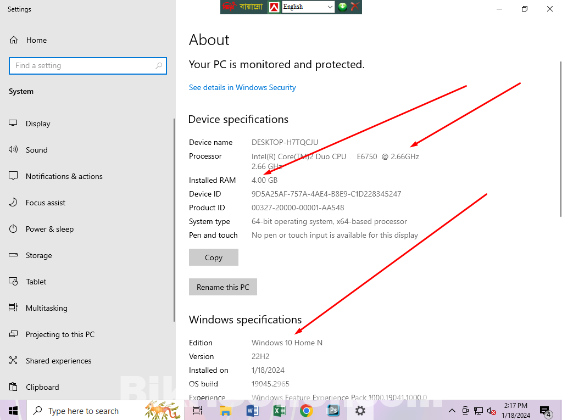
Task: Select the Windows 10 Home N edition text
Action: click(x=287, y=343)
